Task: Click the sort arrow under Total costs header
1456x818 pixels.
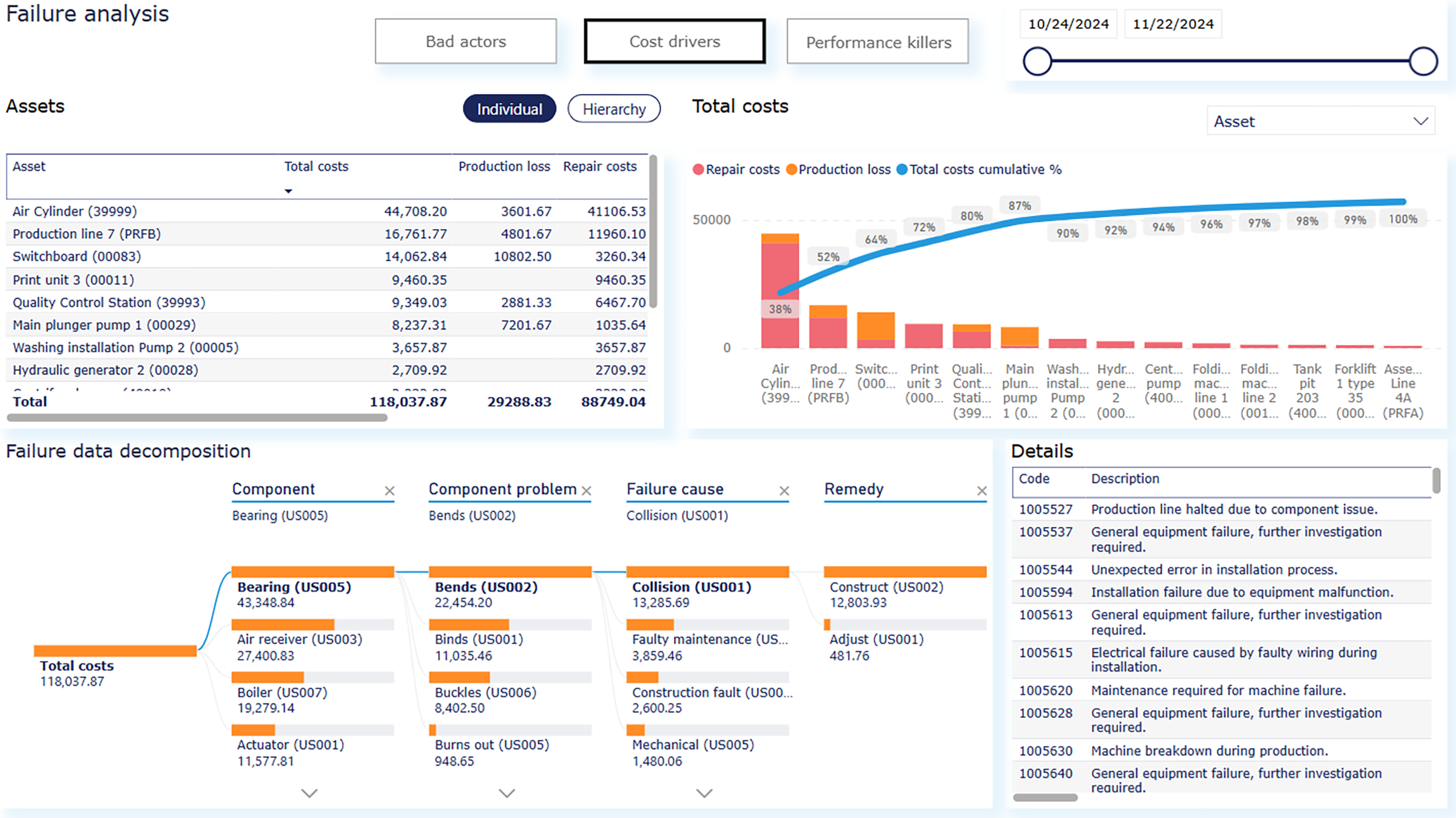Action: pos(289,190)
